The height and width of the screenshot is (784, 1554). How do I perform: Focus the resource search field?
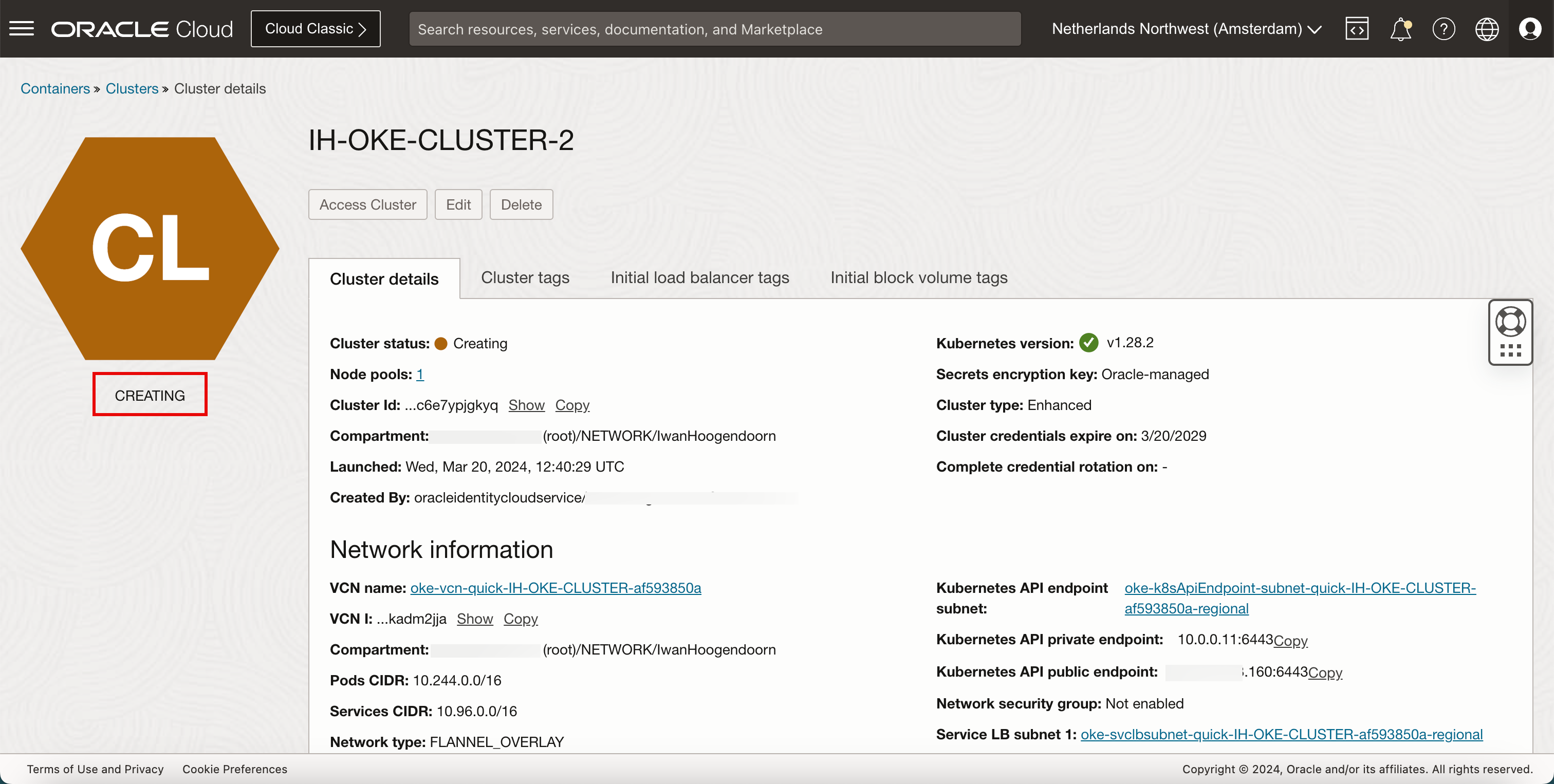click(715, 29)
